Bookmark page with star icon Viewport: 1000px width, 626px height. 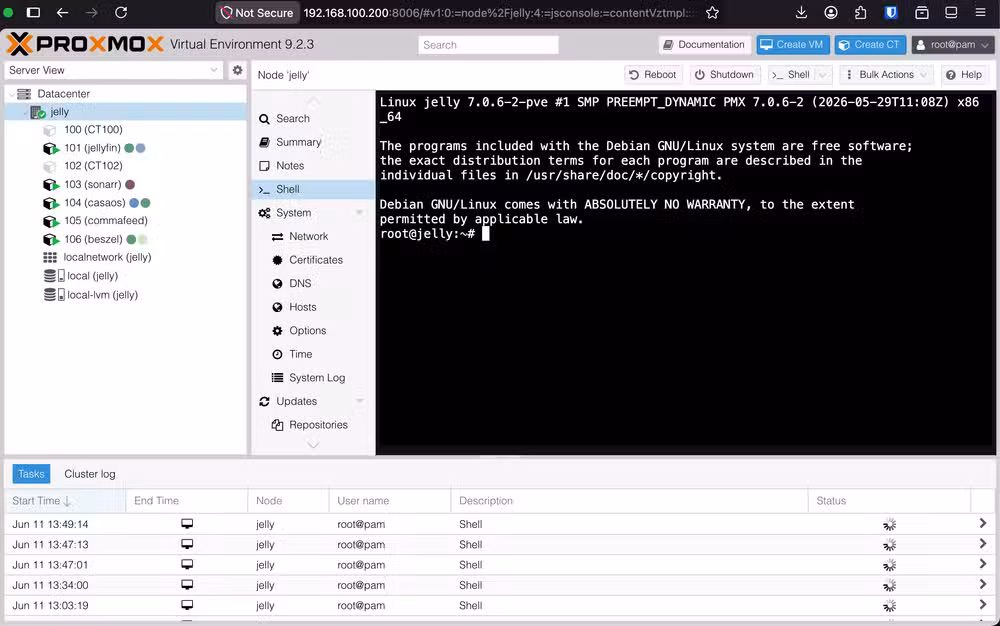pos(712,12)
